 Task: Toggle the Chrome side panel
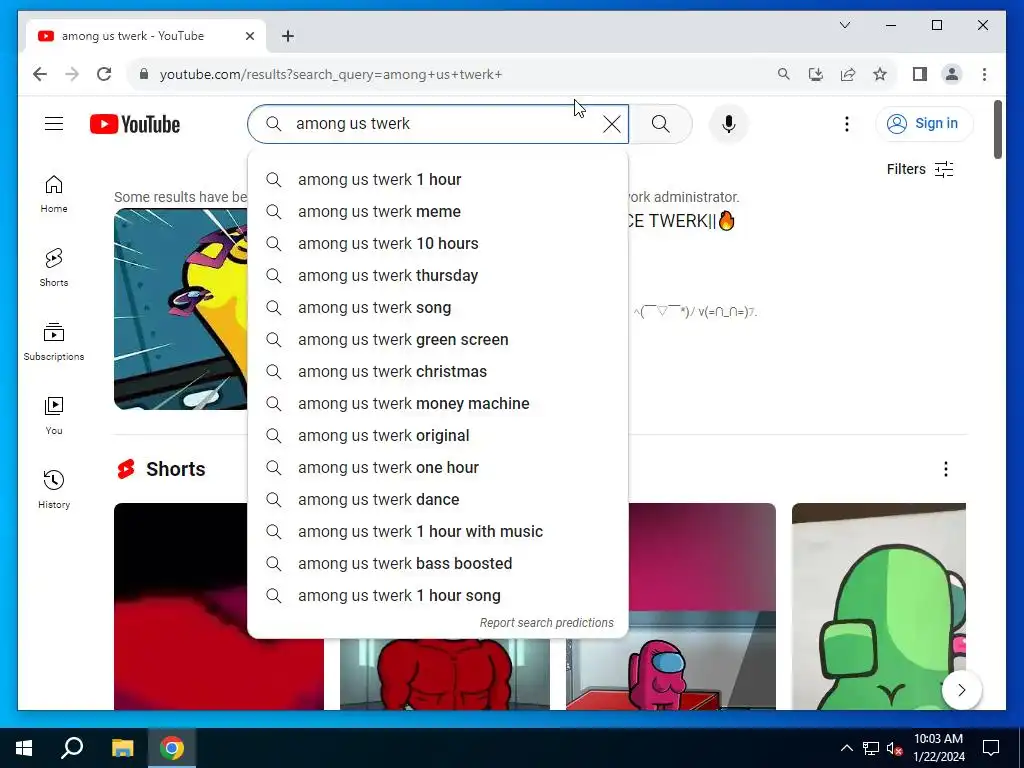920,74
